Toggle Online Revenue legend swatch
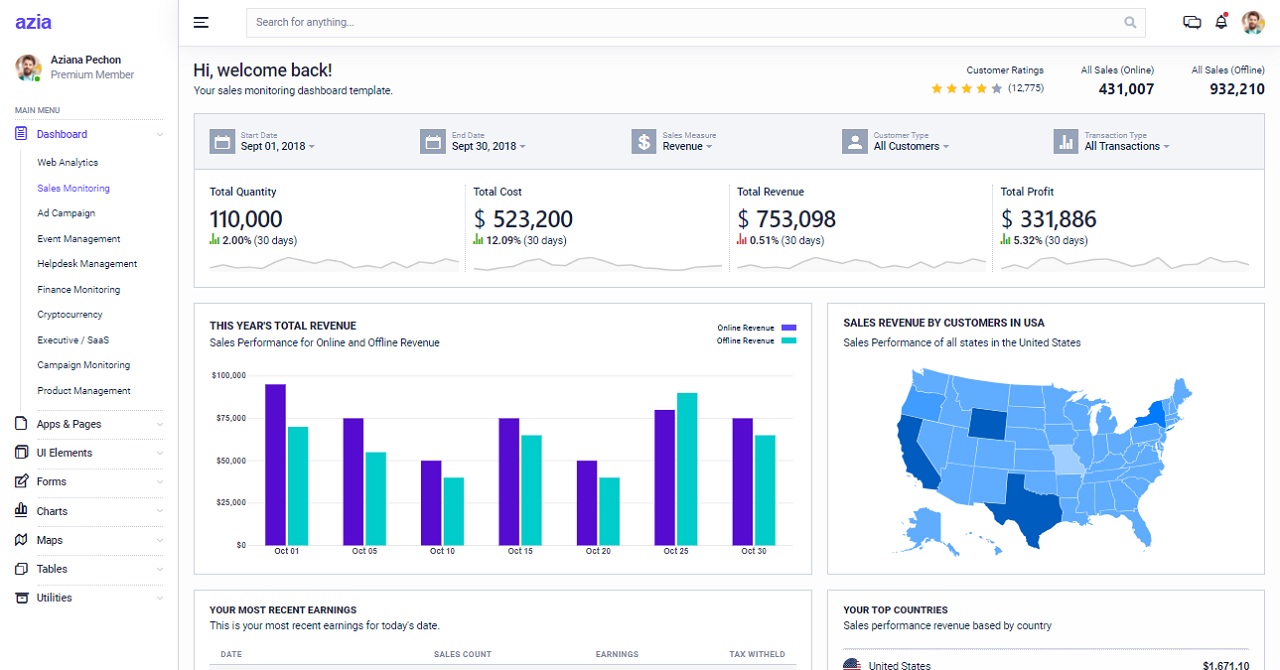This screenshot has height=670, width=1280. pos(789,328)
